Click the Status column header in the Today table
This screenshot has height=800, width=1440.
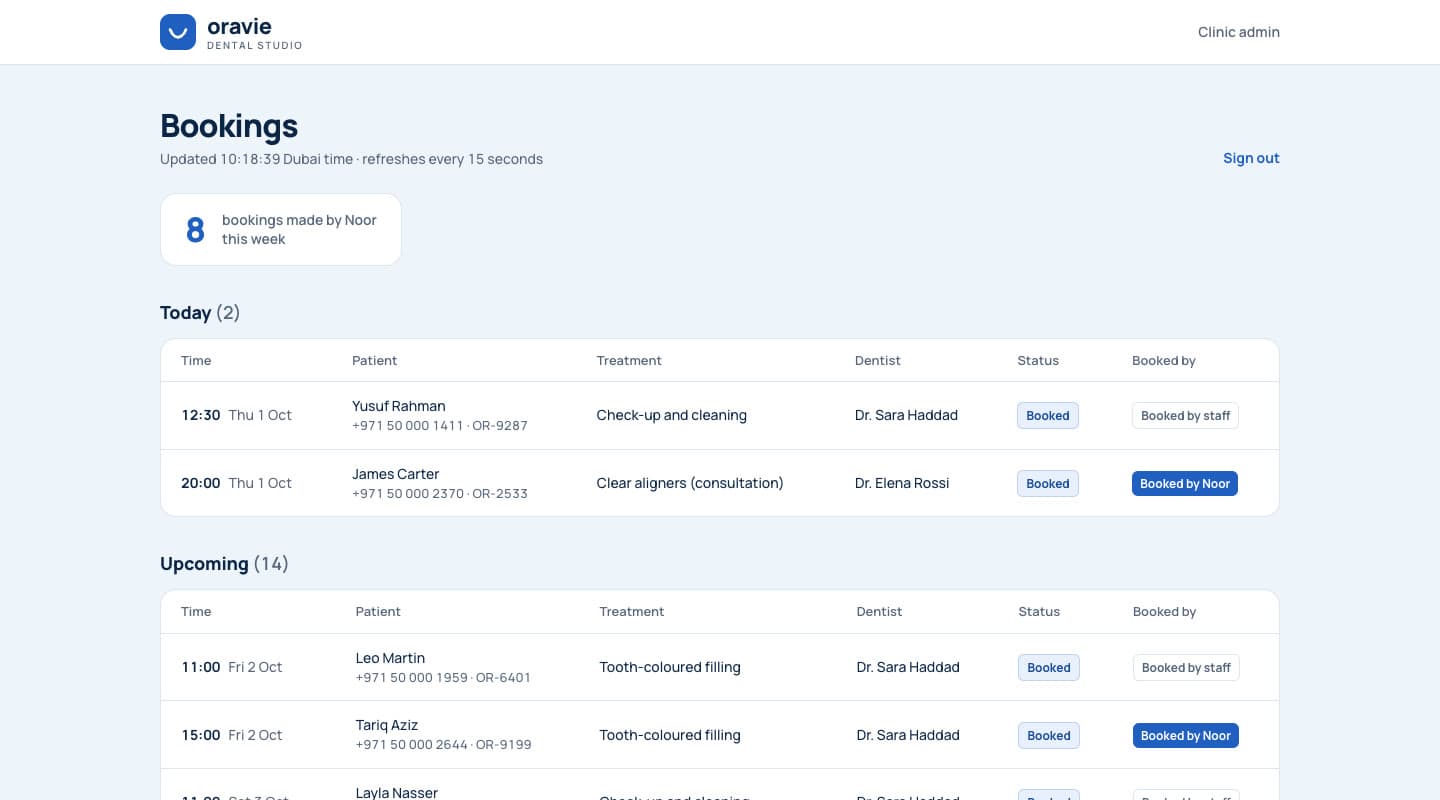(x=1038, y=360)
